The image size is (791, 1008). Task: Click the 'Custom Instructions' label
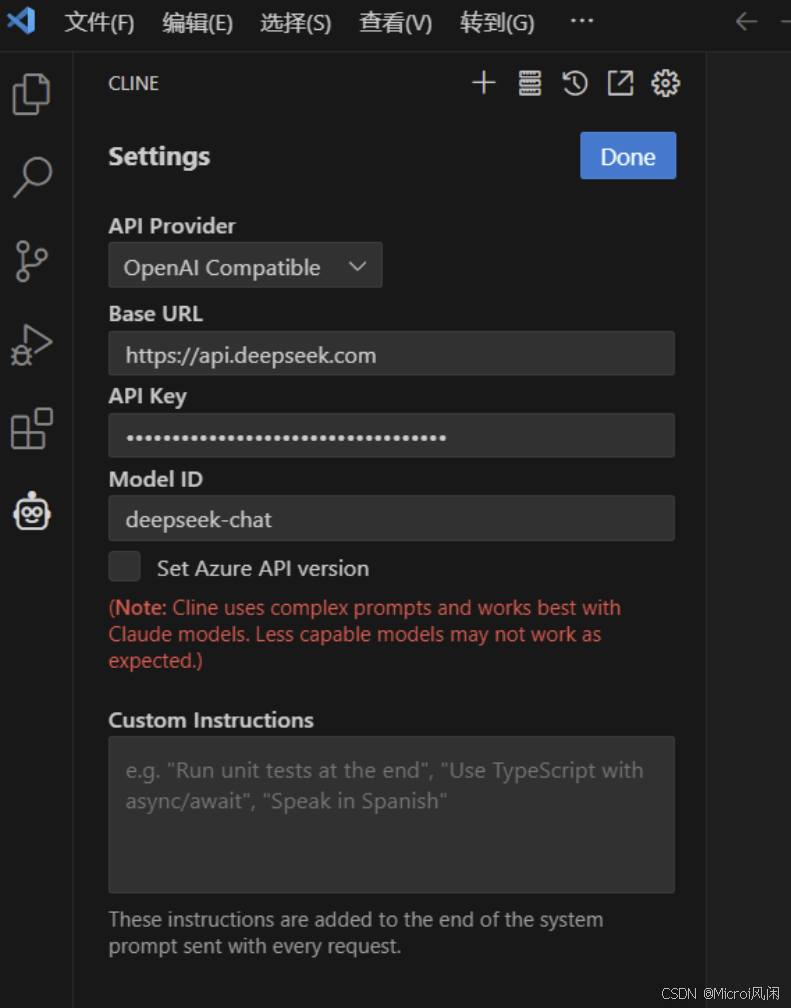211,720
